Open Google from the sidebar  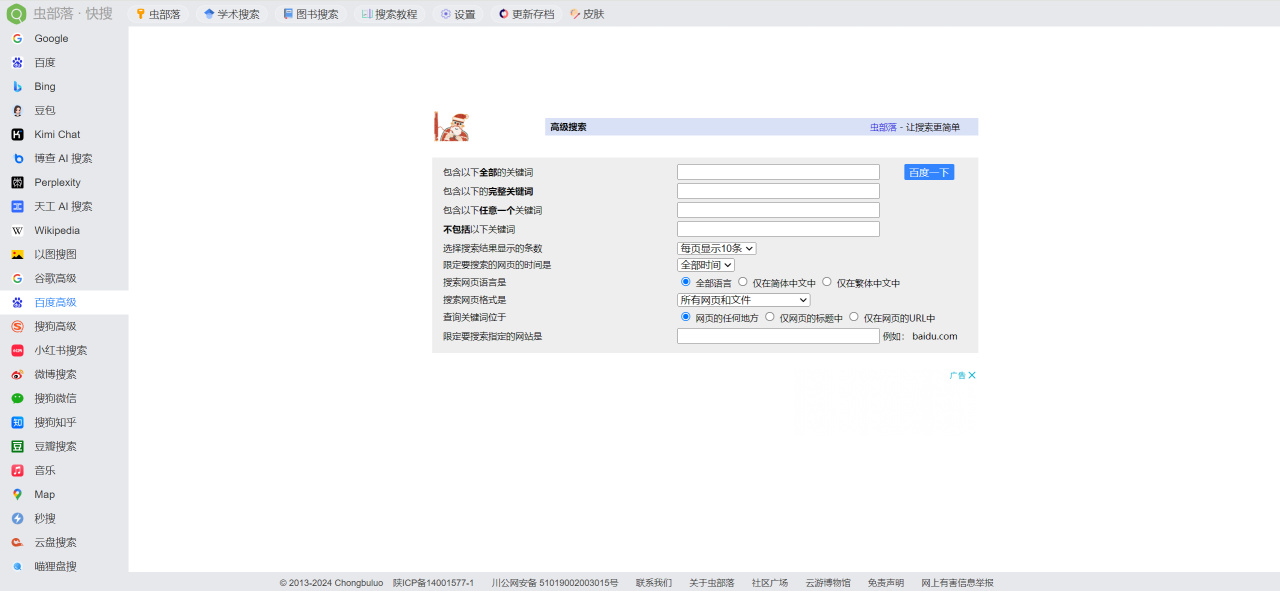pos(64,38)
